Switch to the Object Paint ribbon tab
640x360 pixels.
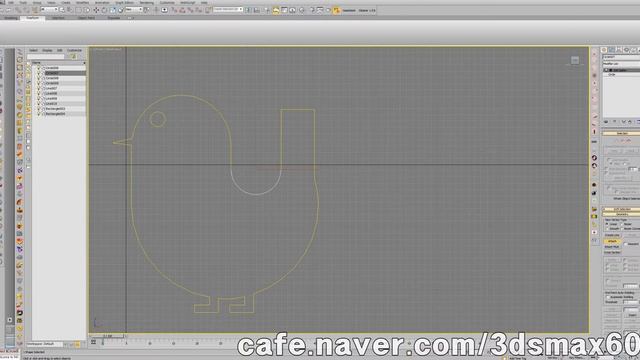point(86,18)
